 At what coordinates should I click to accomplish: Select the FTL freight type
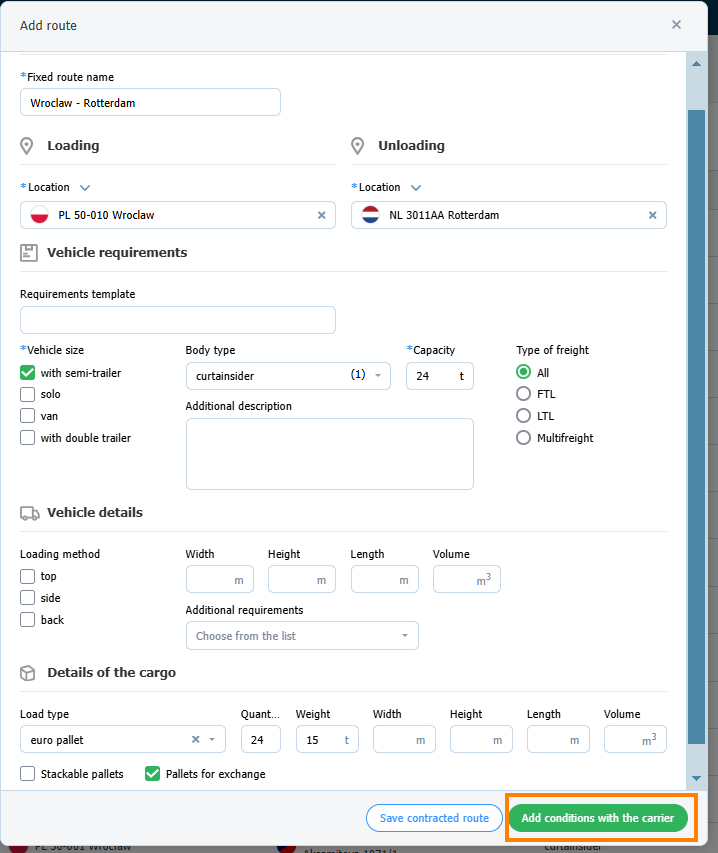pos(523,394)
